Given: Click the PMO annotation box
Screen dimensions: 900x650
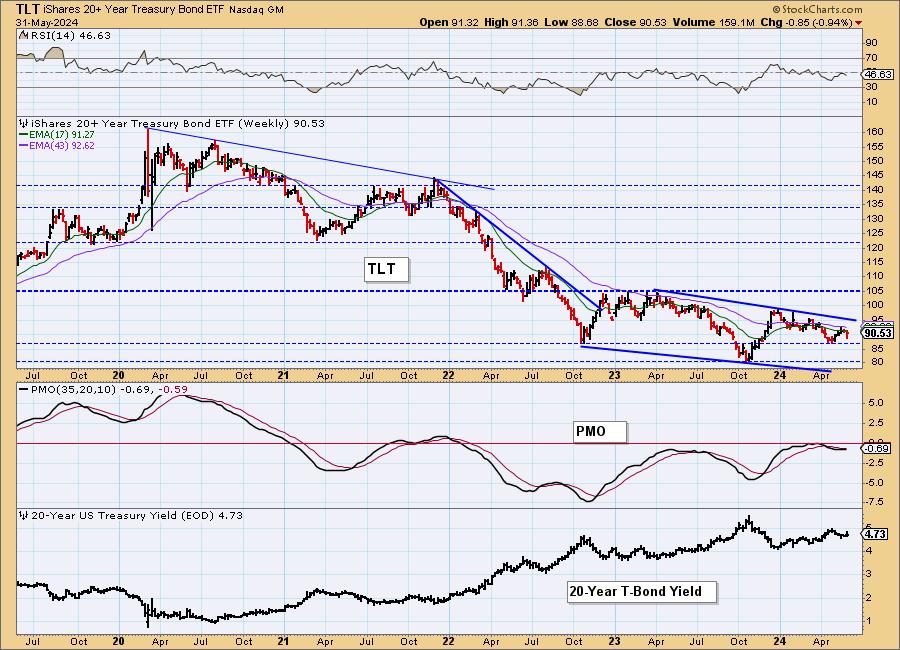Looking at the screenshot, I should [599, 431].
